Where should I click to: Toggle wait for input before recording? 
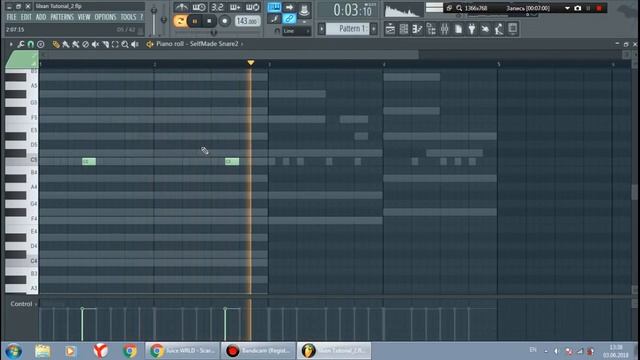click(199, 7)
